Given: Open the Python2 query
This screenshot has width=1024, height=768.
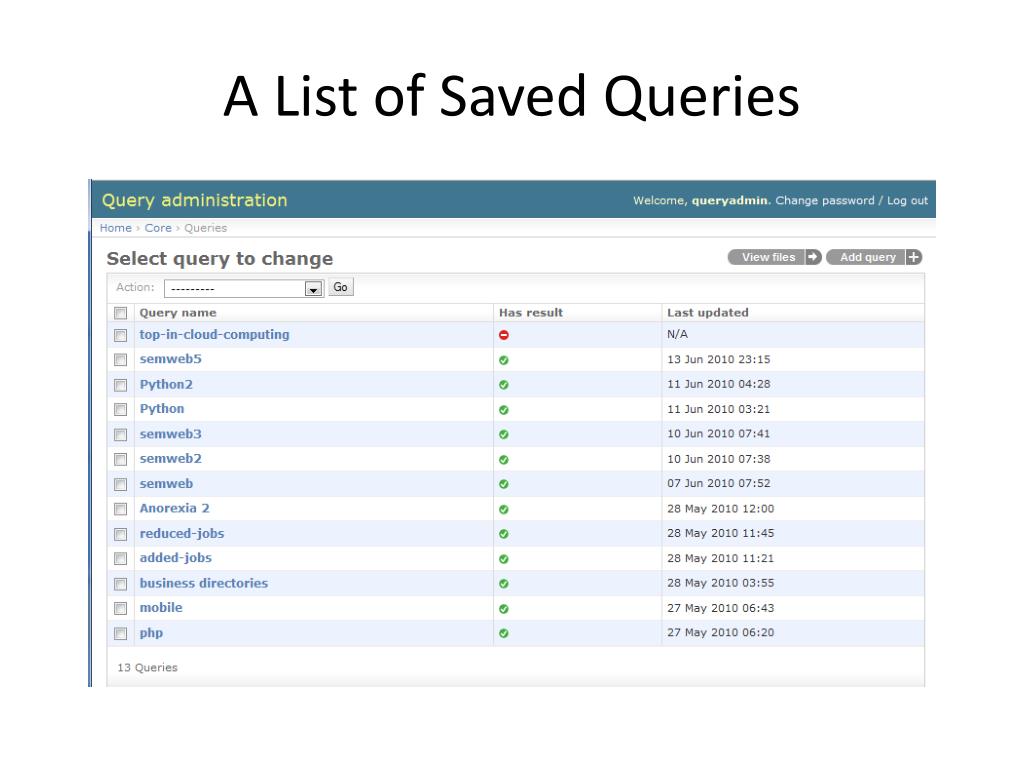Looking at the screenshot, I should [166, 385].
